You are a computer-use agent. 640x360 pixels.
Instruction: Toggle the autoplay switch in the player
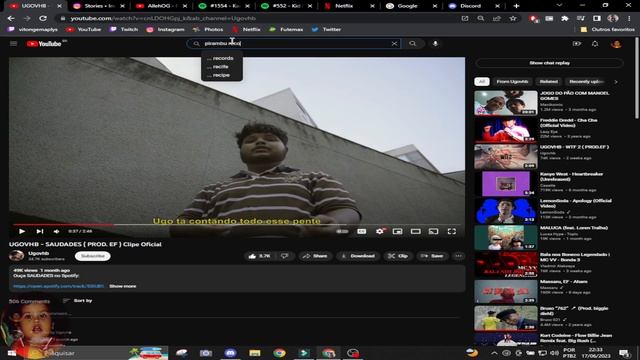point(342,231)
